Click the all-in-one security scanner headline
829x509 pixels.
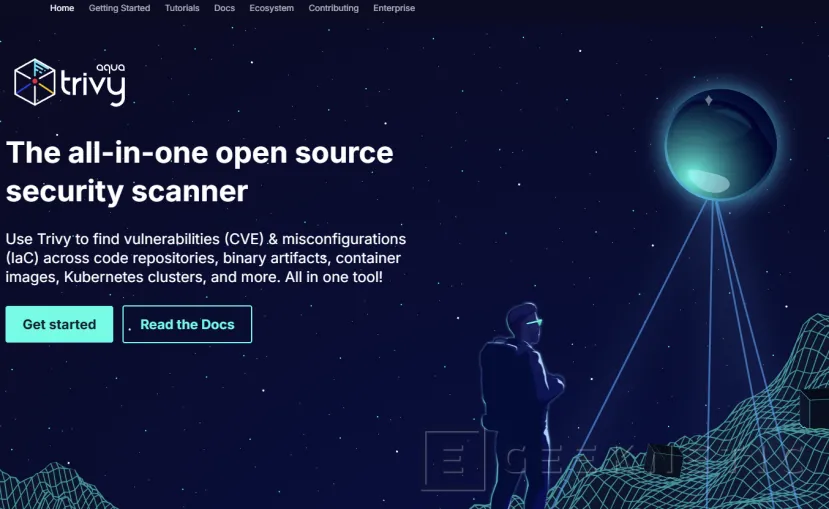(199, 172)
